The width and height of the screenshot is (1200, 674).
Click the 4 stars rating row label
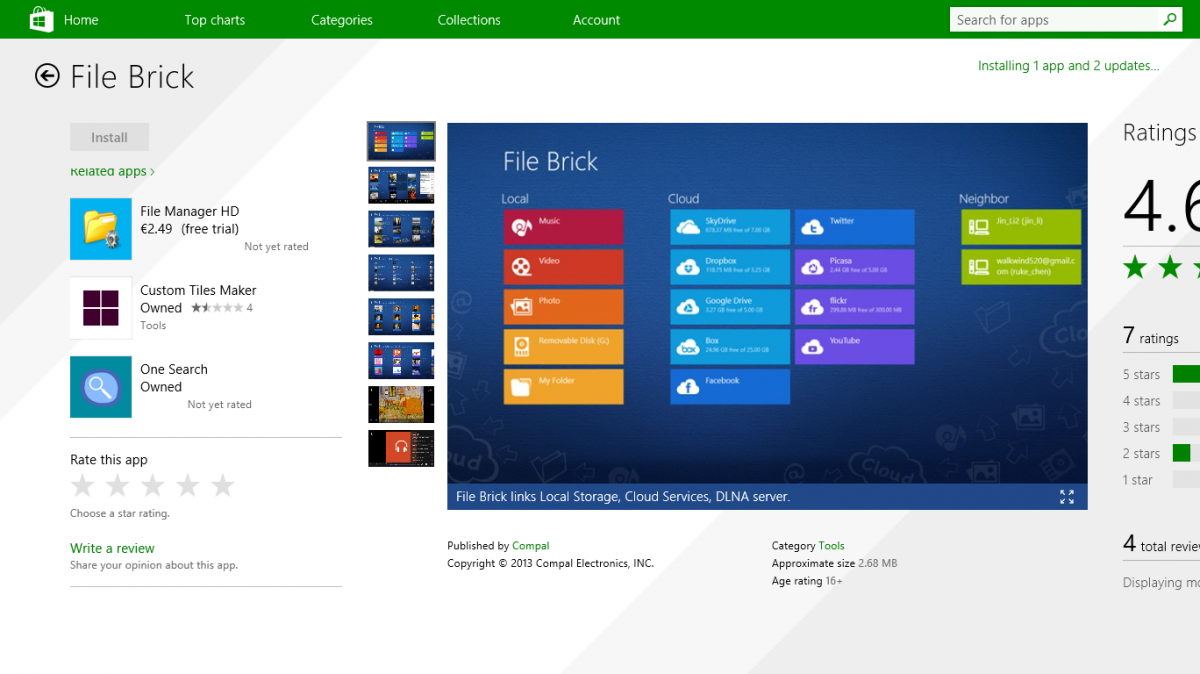click(x=1141, y=401)
